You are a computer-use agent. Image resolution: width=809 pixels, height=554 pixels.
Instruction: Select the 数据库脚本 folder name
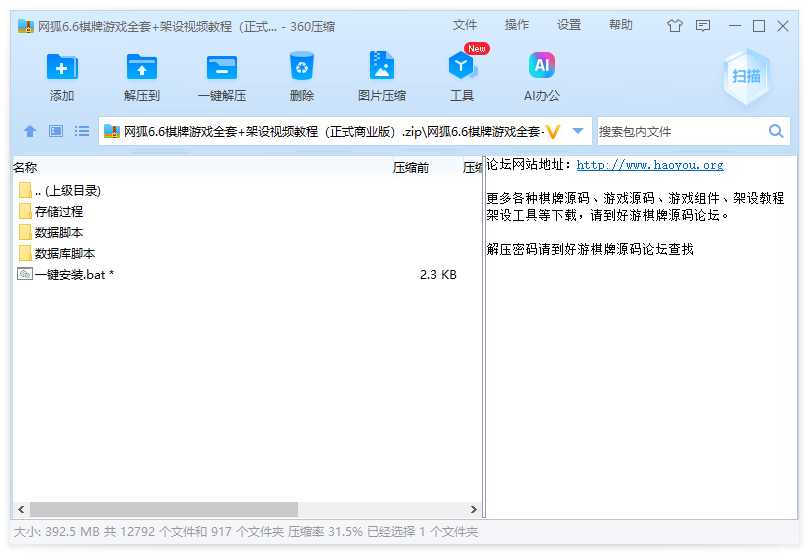[65, 254]
